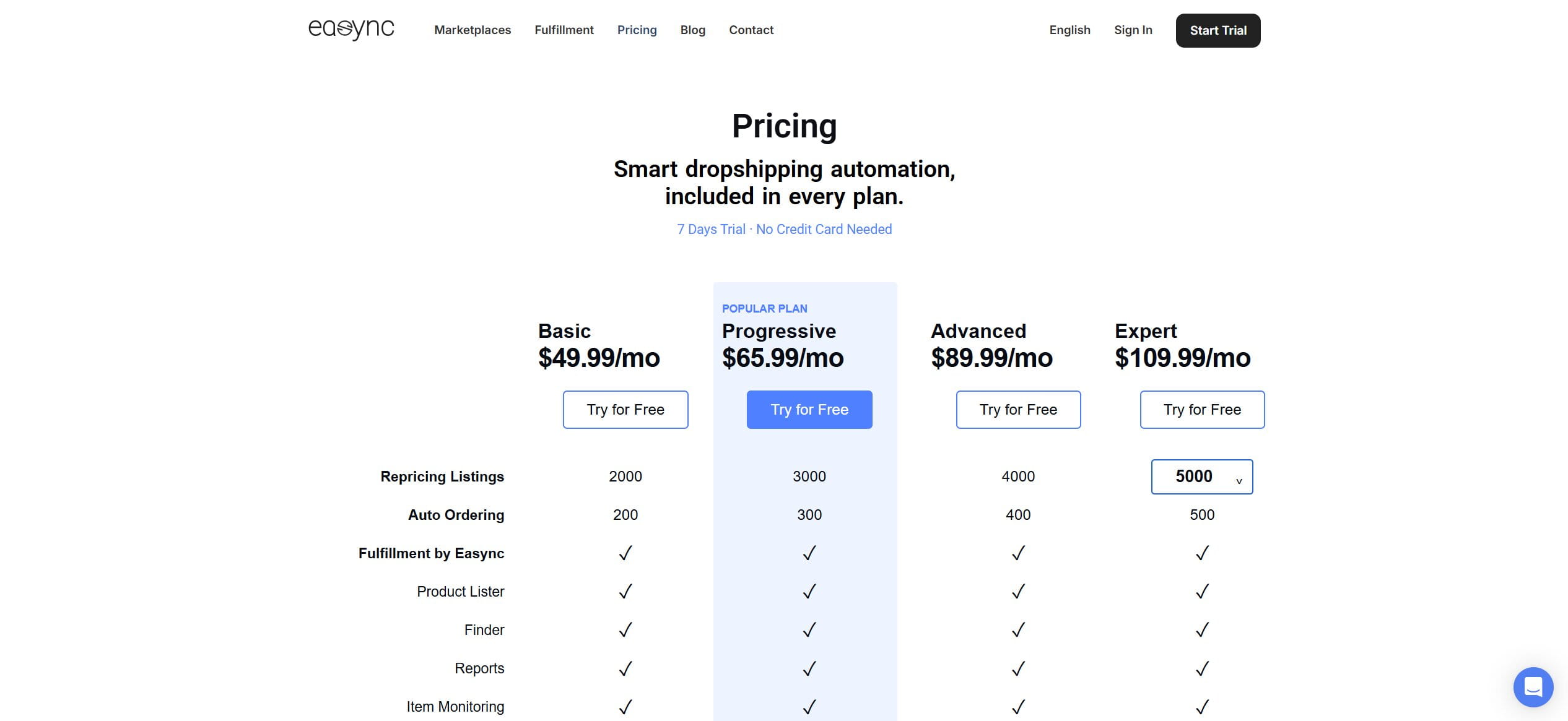Click Expert checkmark for Fulfillment by Easync

click(1202, 553)
